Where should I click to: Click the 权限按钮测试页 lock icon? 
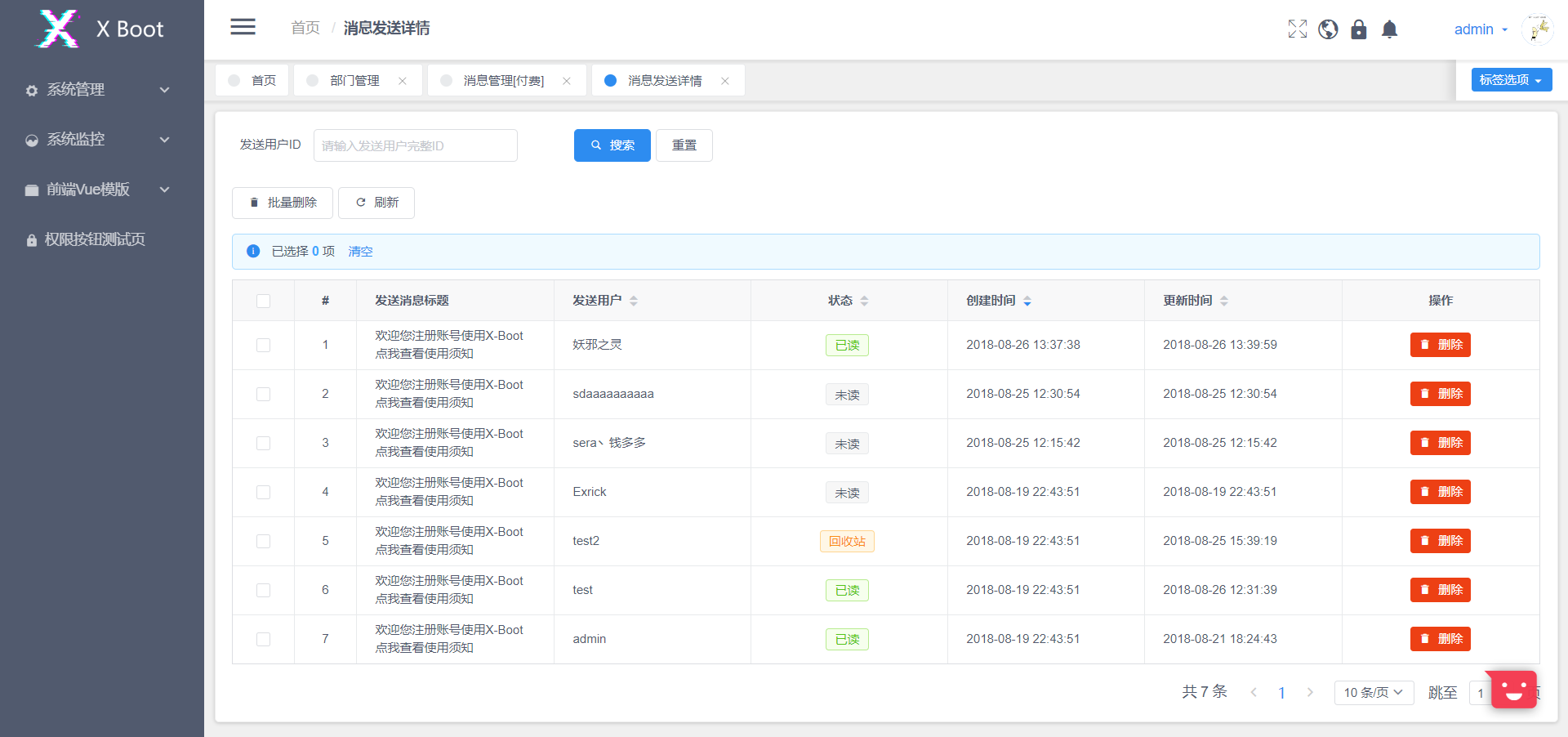tap(32, 240)
